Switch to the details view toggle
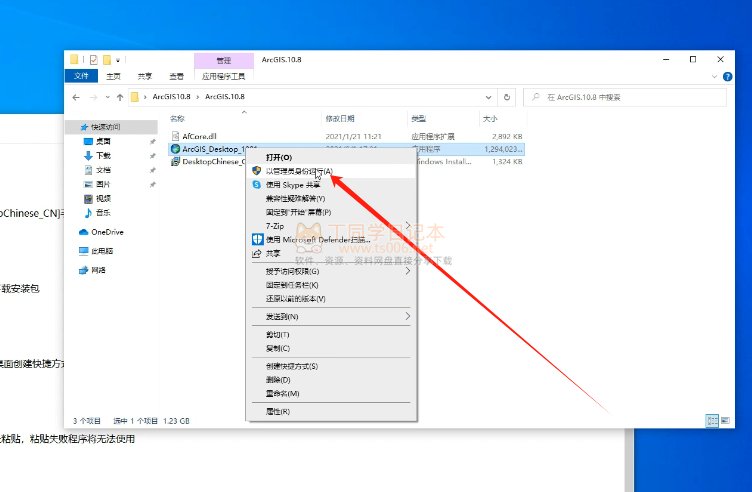 coord(711,421)
